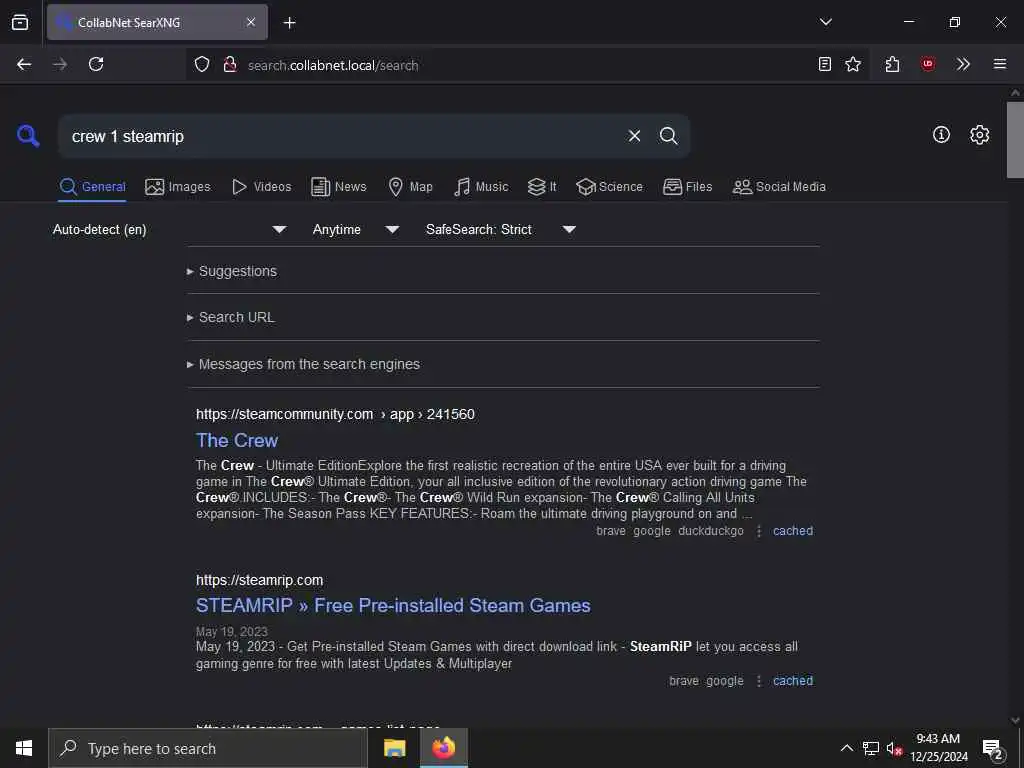Open tracking protection shield icon
The height and width of the screenshot is (768, 1024).
tap(202, 64)
